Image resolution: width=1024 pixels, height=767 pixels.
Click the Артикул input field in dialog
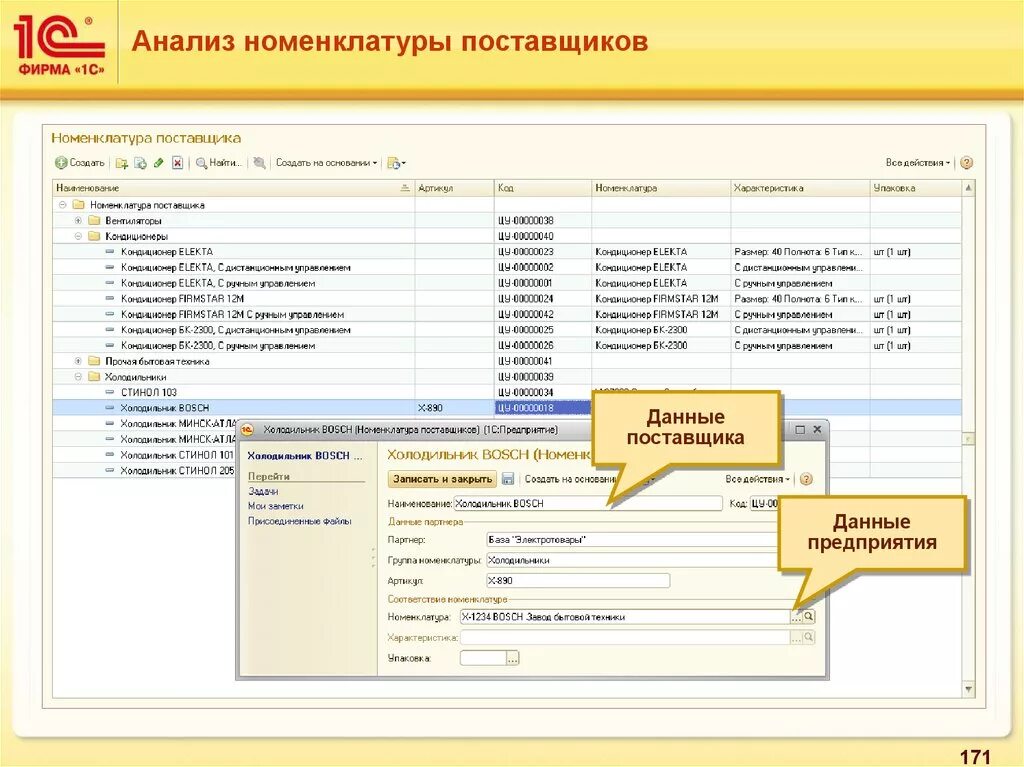click(x=578, y=581)
